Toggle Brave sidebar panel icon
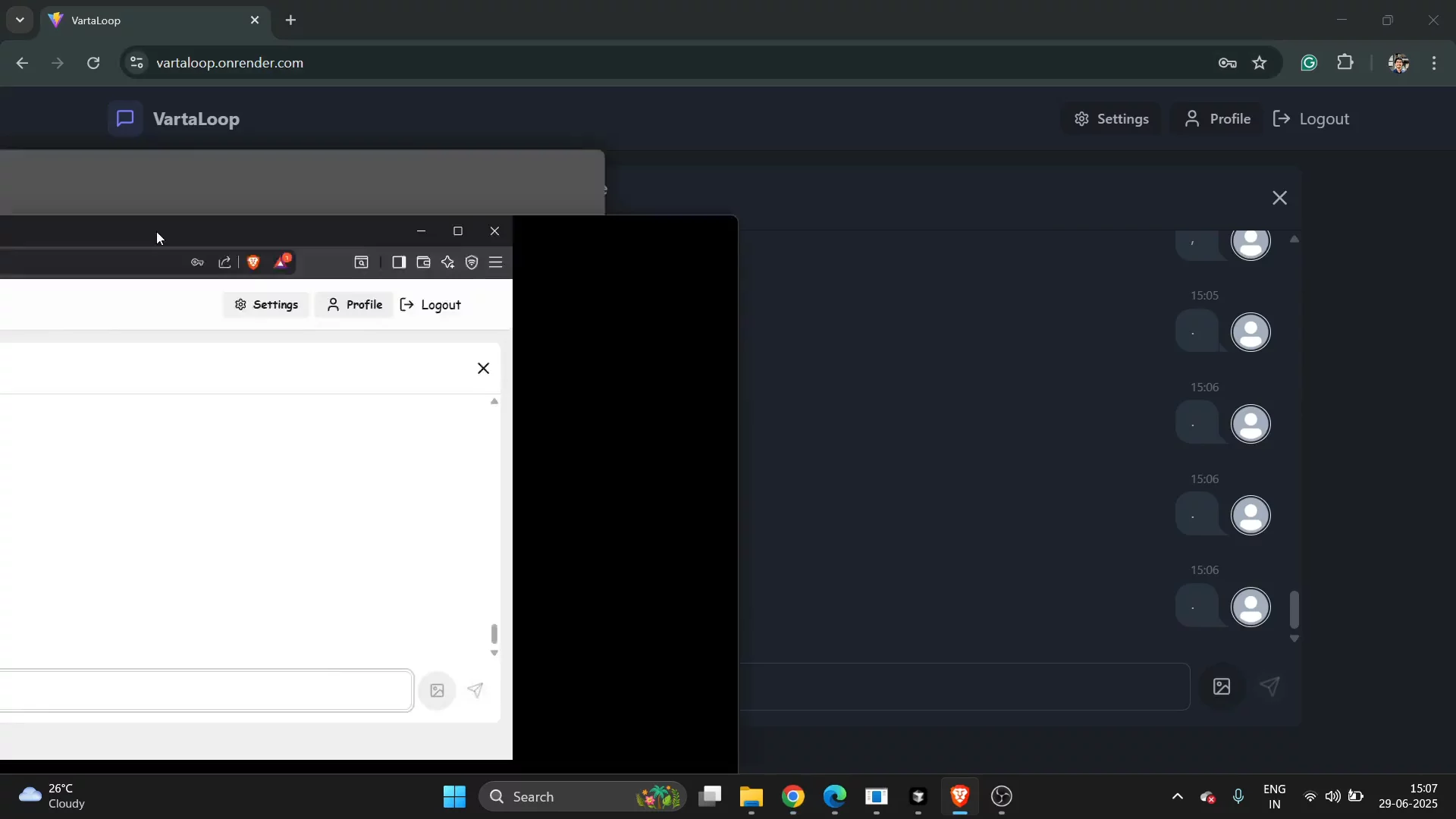Image resolution: width=1456 pixels, height=819 pixels. [399, 262]
